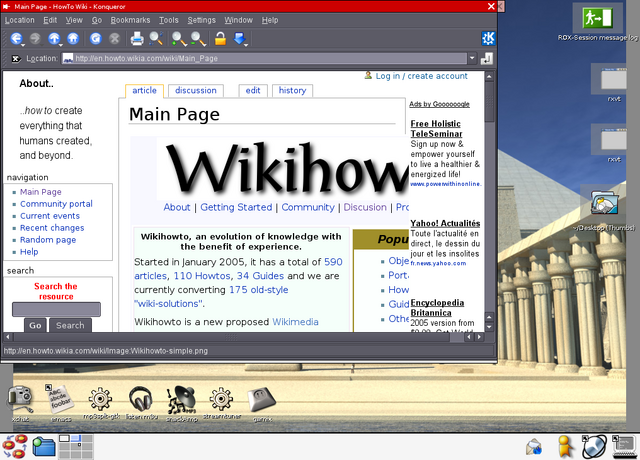Open the globe browser icon in the panel
640x460 pixels.
pos(594,447)
